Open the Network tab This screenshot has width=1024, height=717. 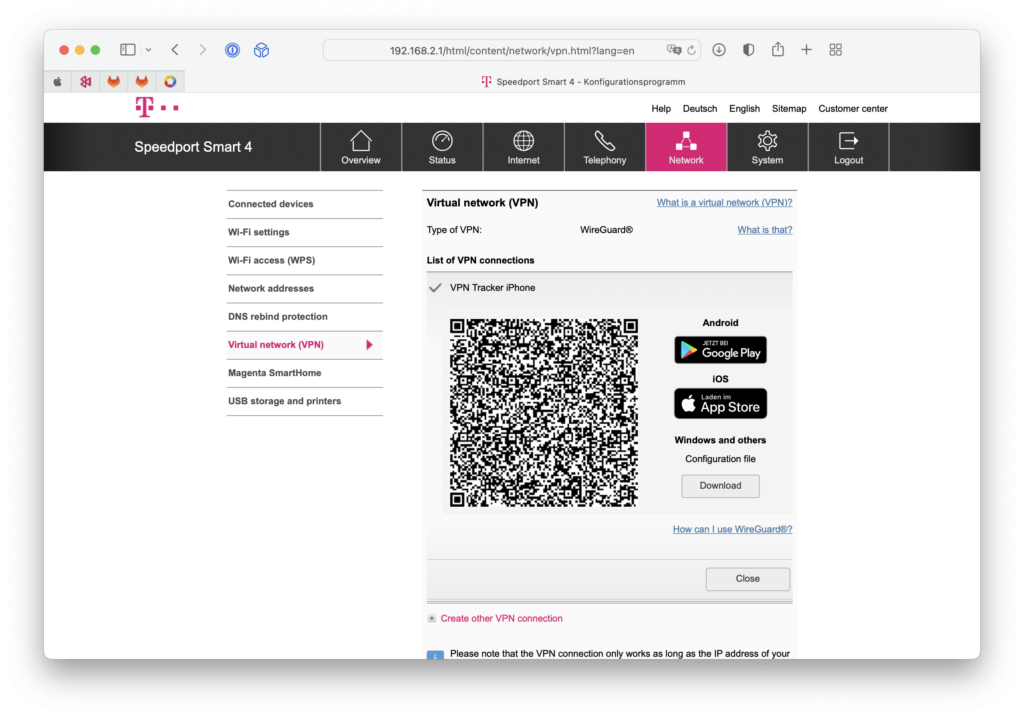click(686, 147)
